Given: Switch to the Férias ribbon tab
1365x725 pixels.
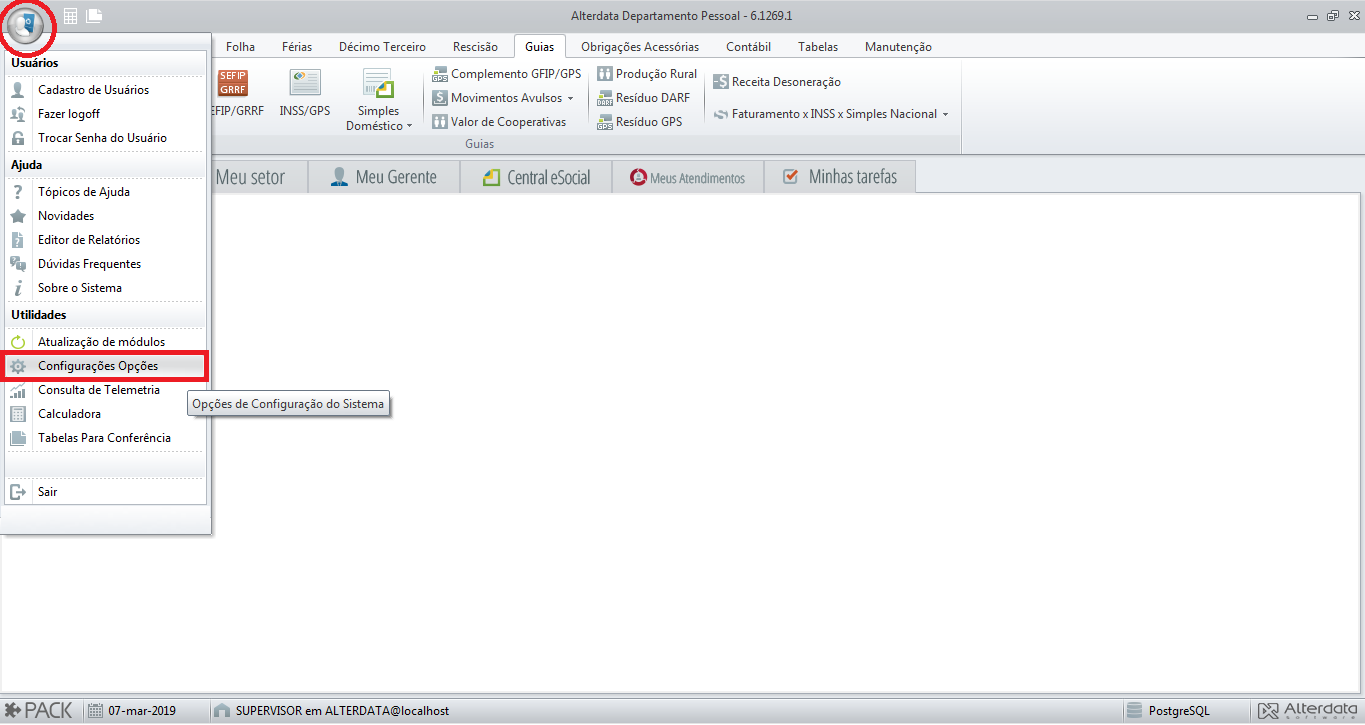Looking at the screenshot, I should (x=297, y=47).
